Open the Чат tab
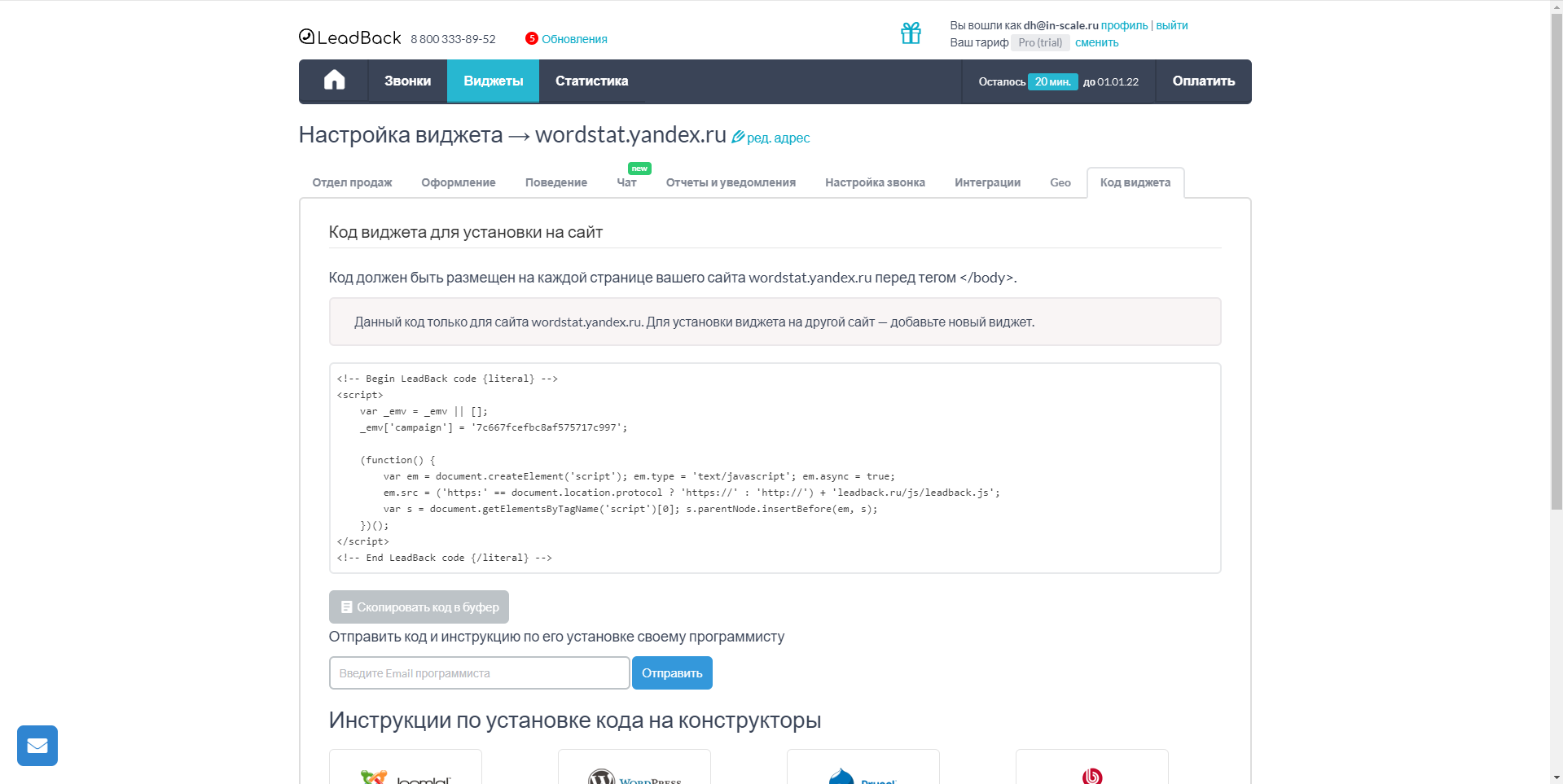 tap(626, 182)
